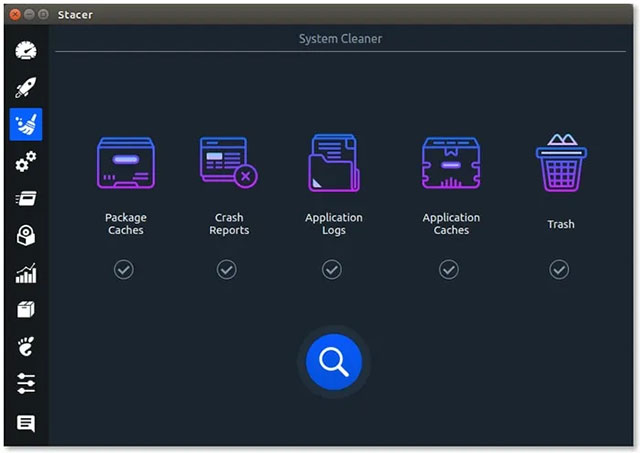Click the Package Caches label
640x453 pixels.
coord(126,224)
